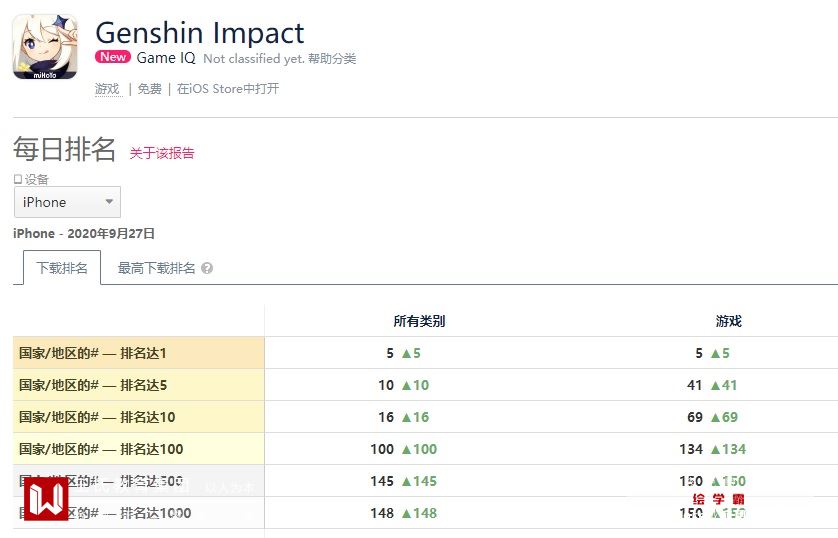
Task: Click the Genshin Impact app icon
Action: 45,47
